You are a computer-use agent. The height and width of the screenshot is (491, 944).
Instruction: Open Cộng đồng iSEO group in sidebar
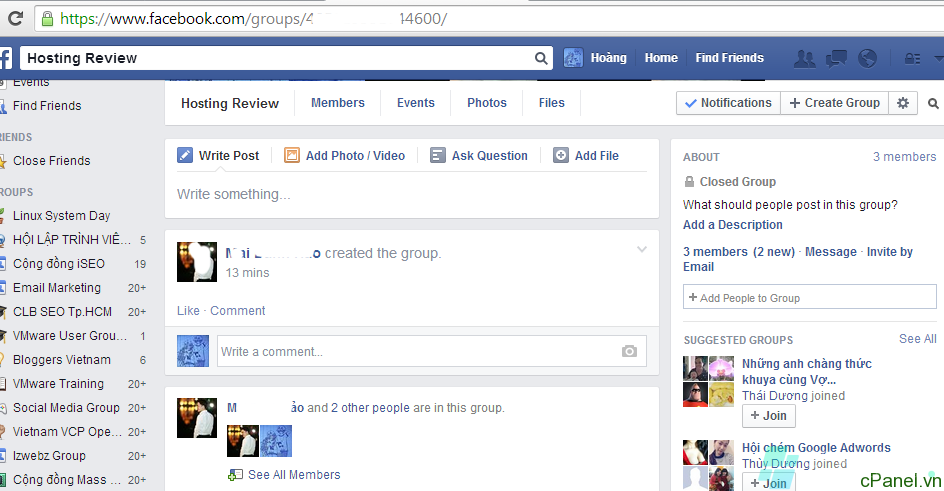[x=59, y=264]
